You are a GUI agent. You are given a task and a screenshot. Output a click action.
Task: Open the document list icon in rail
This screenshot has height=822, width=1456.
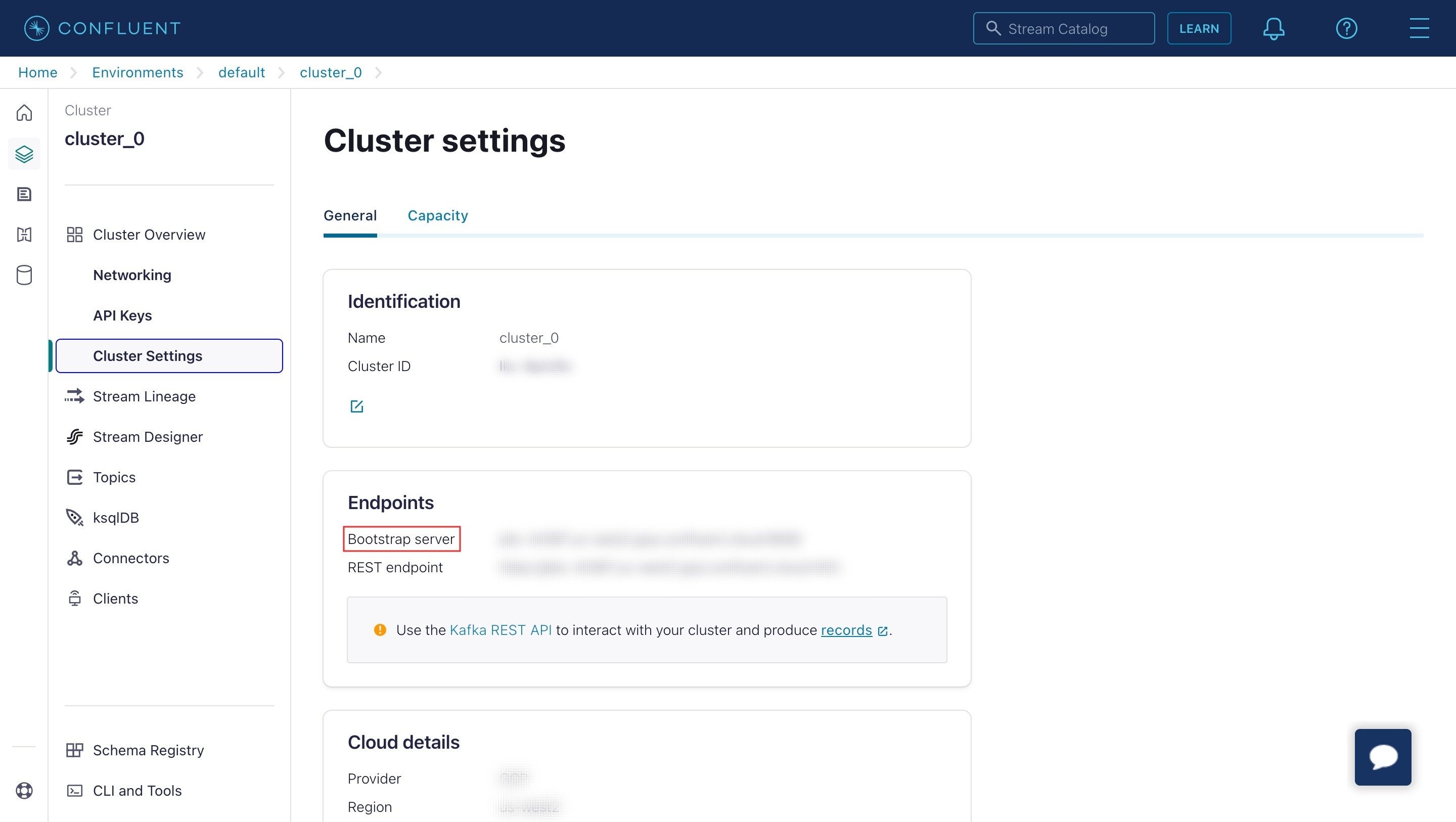pyautogui.click(x=24, y=194)
